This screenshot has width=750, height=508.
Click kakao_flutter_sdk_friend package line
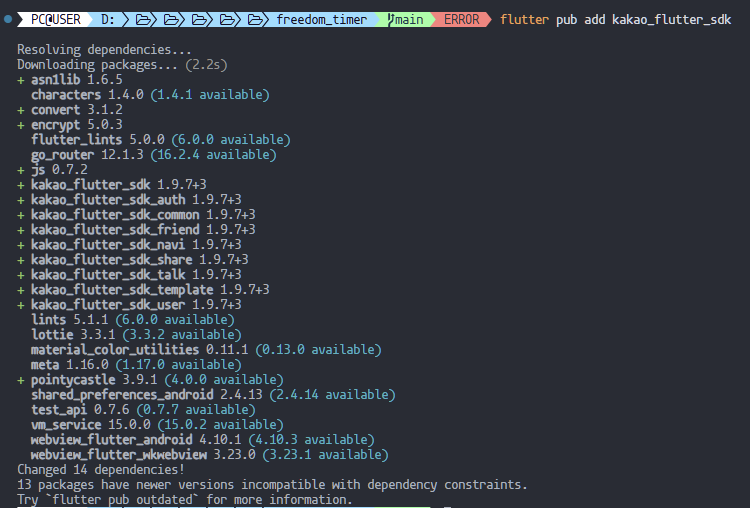coord(136,230)
